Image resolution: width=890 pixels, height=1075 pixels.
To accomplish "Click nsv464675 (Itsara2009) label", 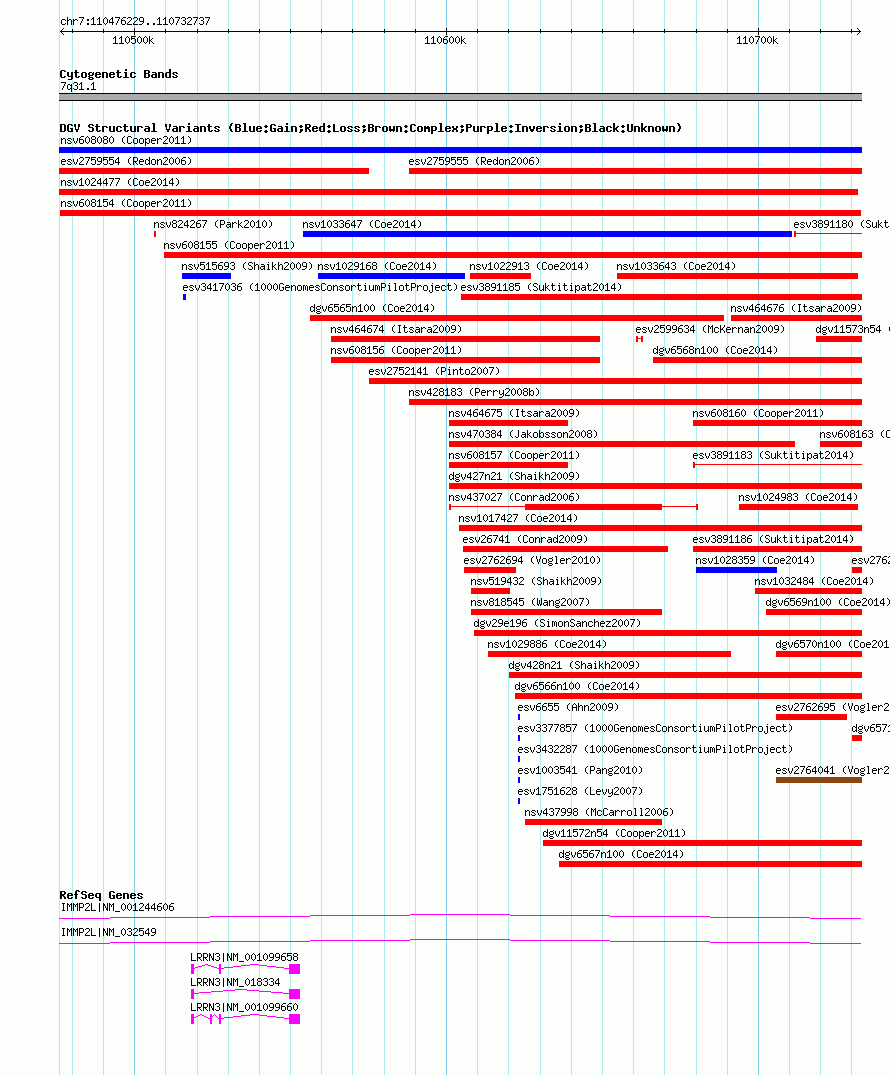I will (514, 414).
